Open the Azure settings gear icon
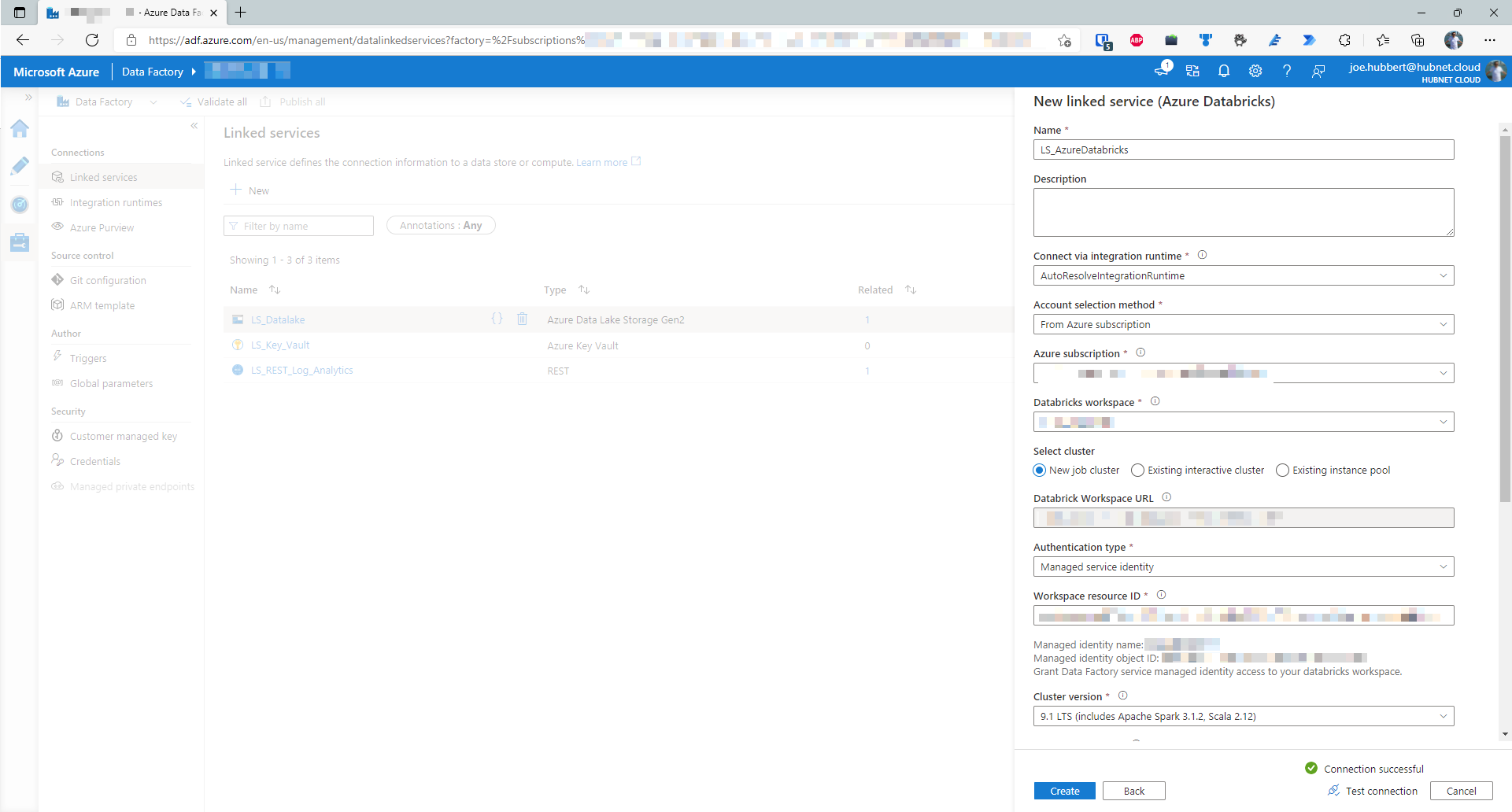Image resolution: width=1512 pixels, height=812 pixels. tap(1255, 71)
